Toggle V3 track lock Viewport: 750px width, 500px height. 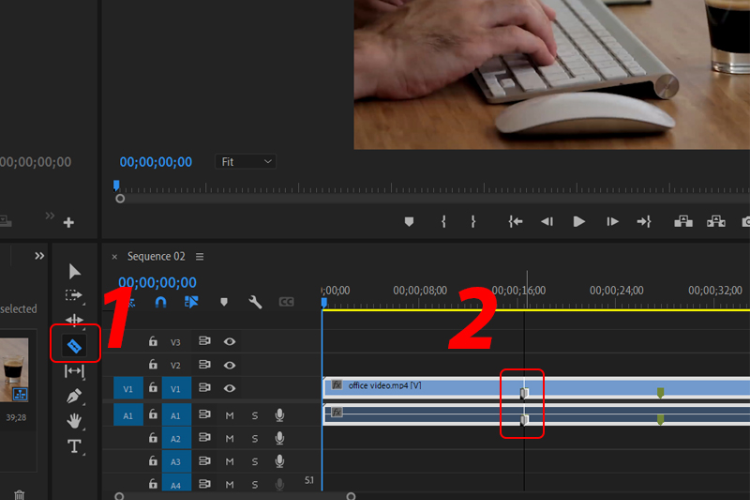coord(153,341)
